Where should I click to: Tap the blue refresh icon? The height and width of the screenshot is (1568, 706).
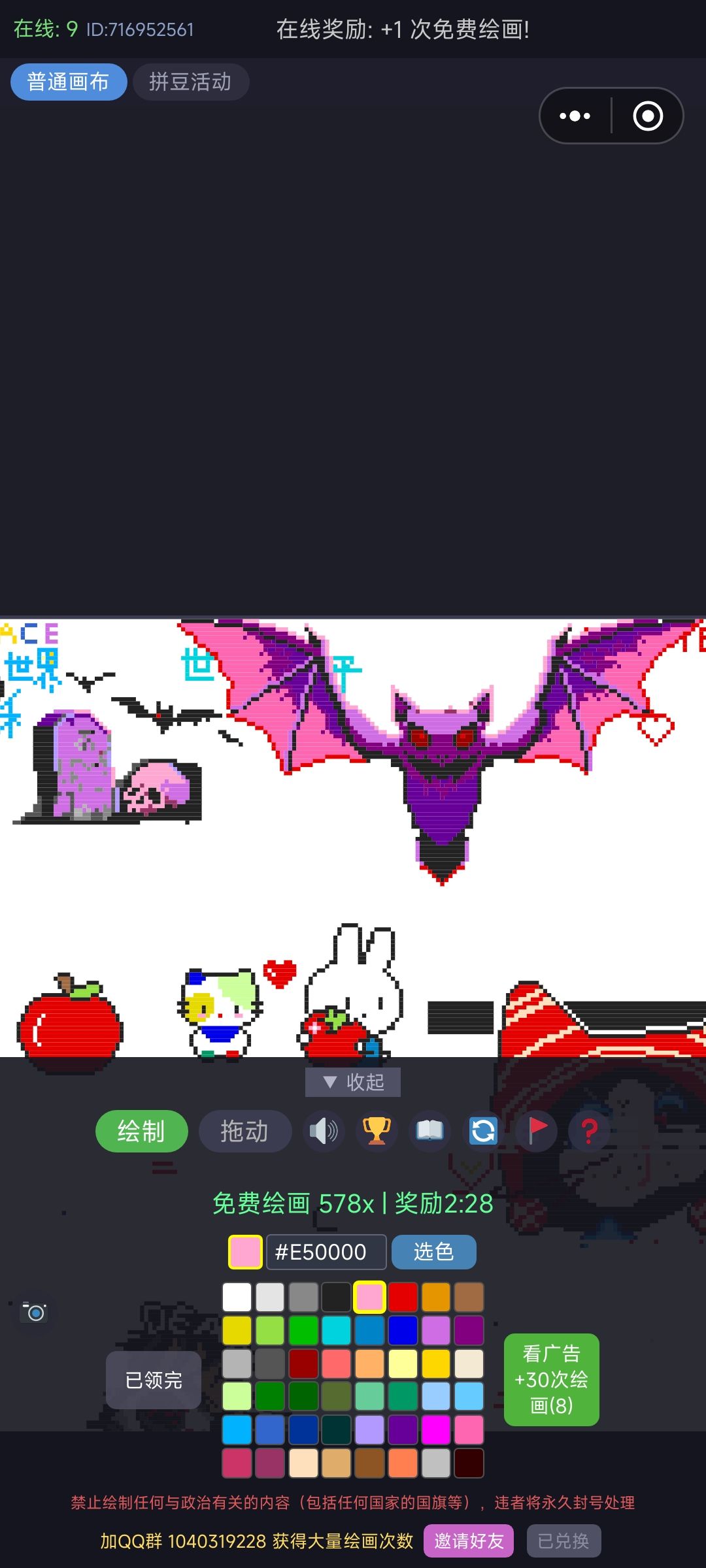click(x=483, y=1131)
